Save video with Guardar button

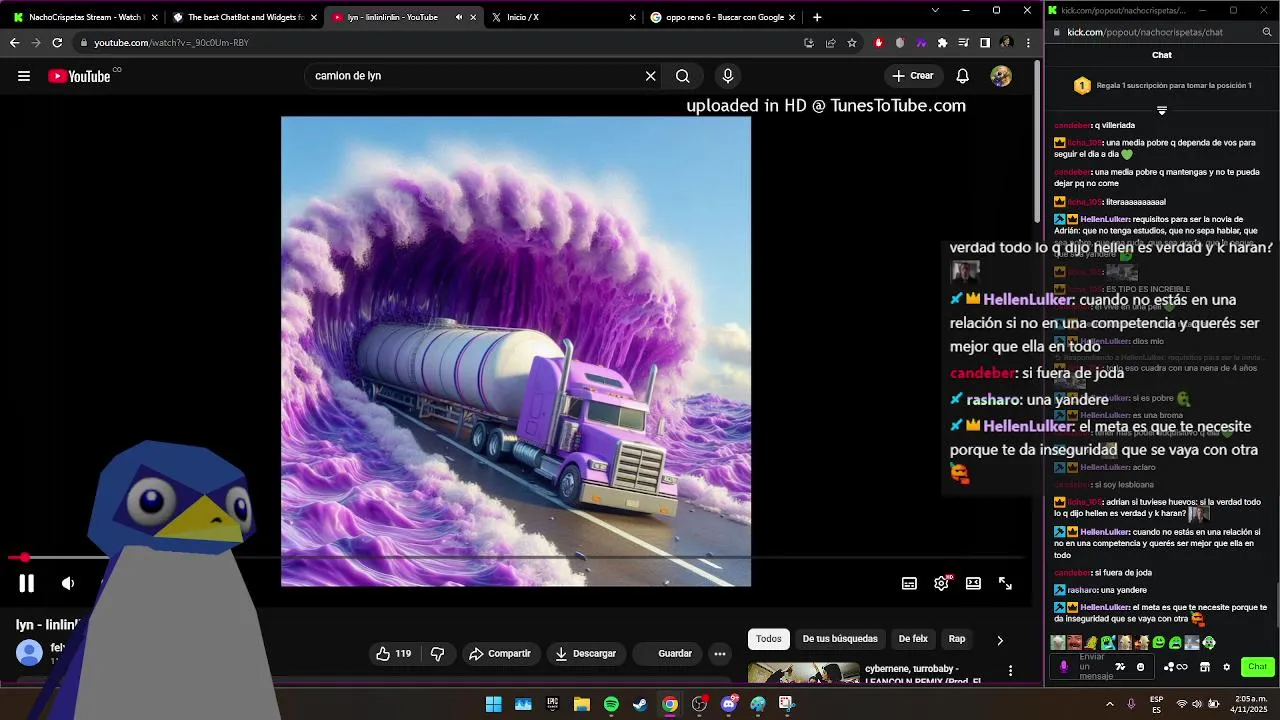click(666, 654)
